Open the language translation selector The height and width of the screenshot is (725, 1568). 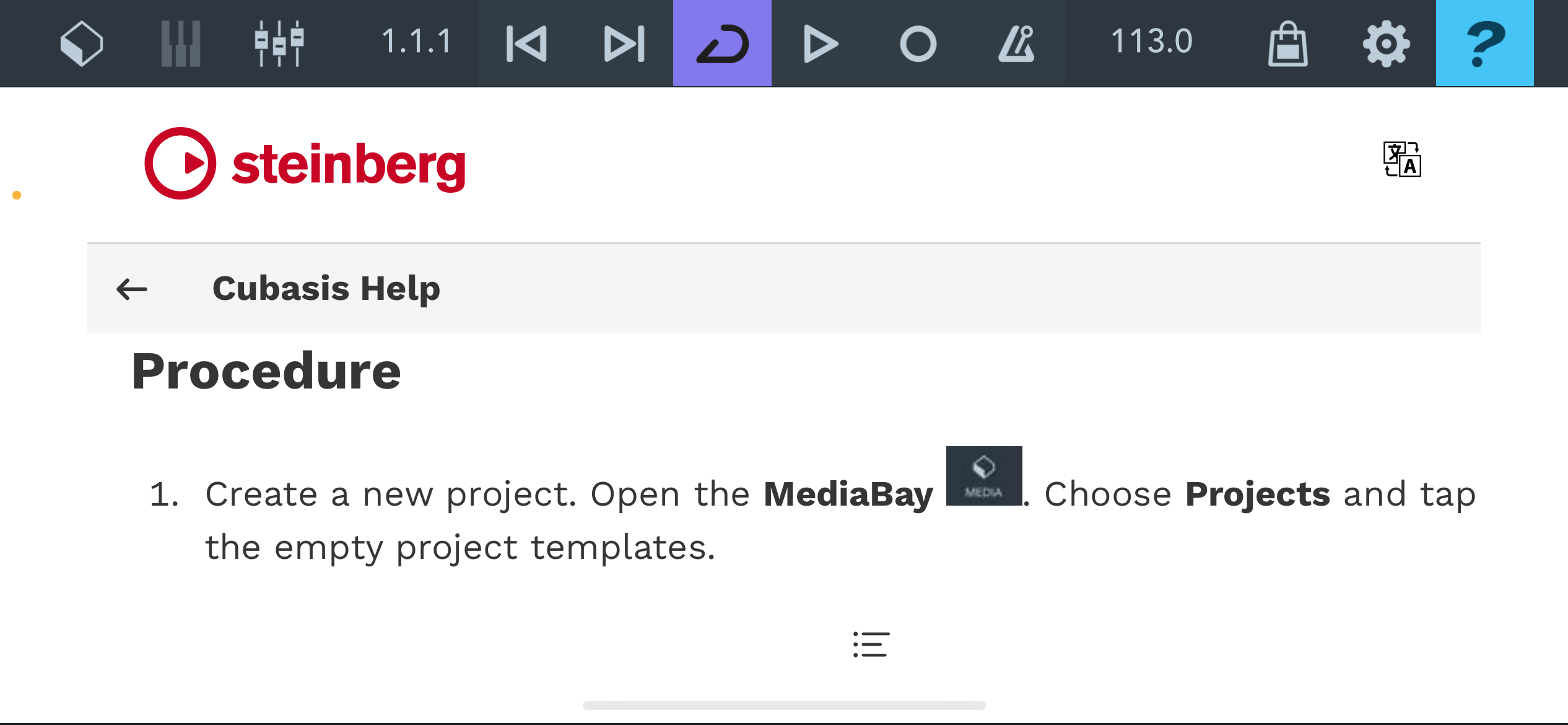point(1402,160)
